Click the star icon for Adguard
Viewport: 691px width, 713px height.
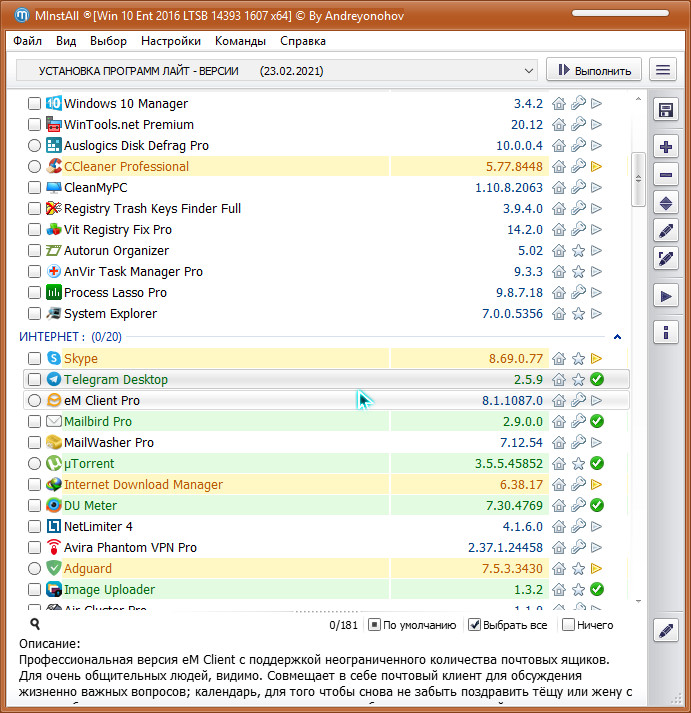[x=578, y=568]
